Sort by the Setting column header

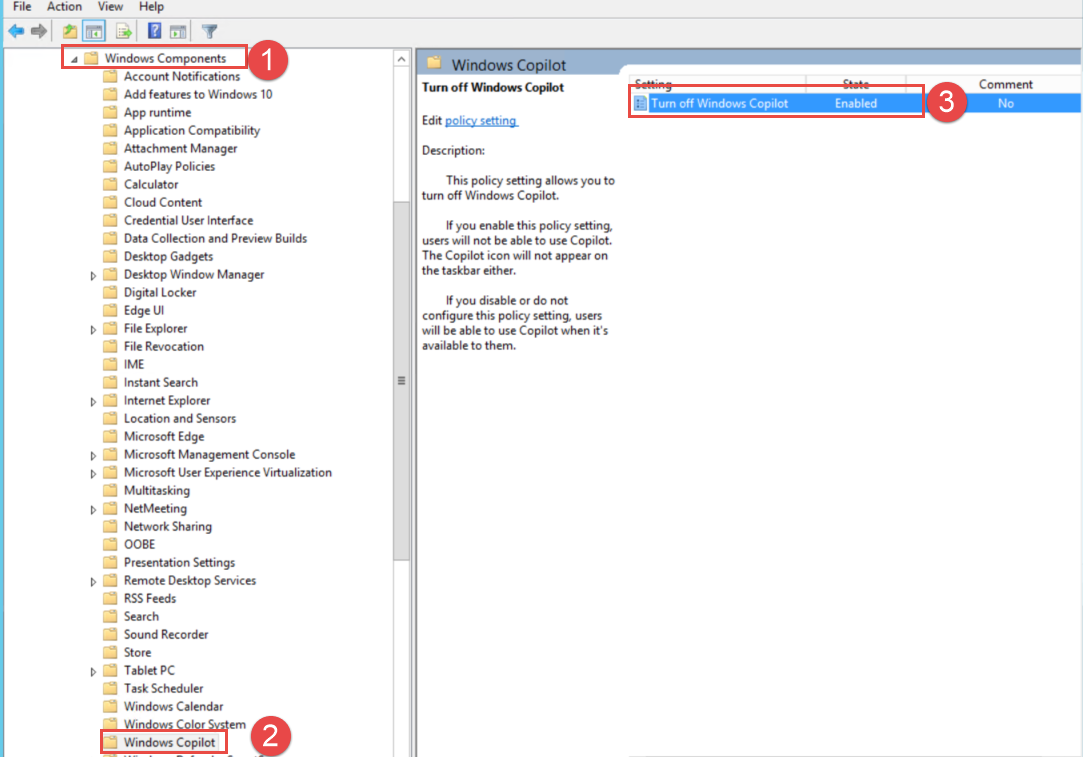pyautogui.click(x=717, y=84)
